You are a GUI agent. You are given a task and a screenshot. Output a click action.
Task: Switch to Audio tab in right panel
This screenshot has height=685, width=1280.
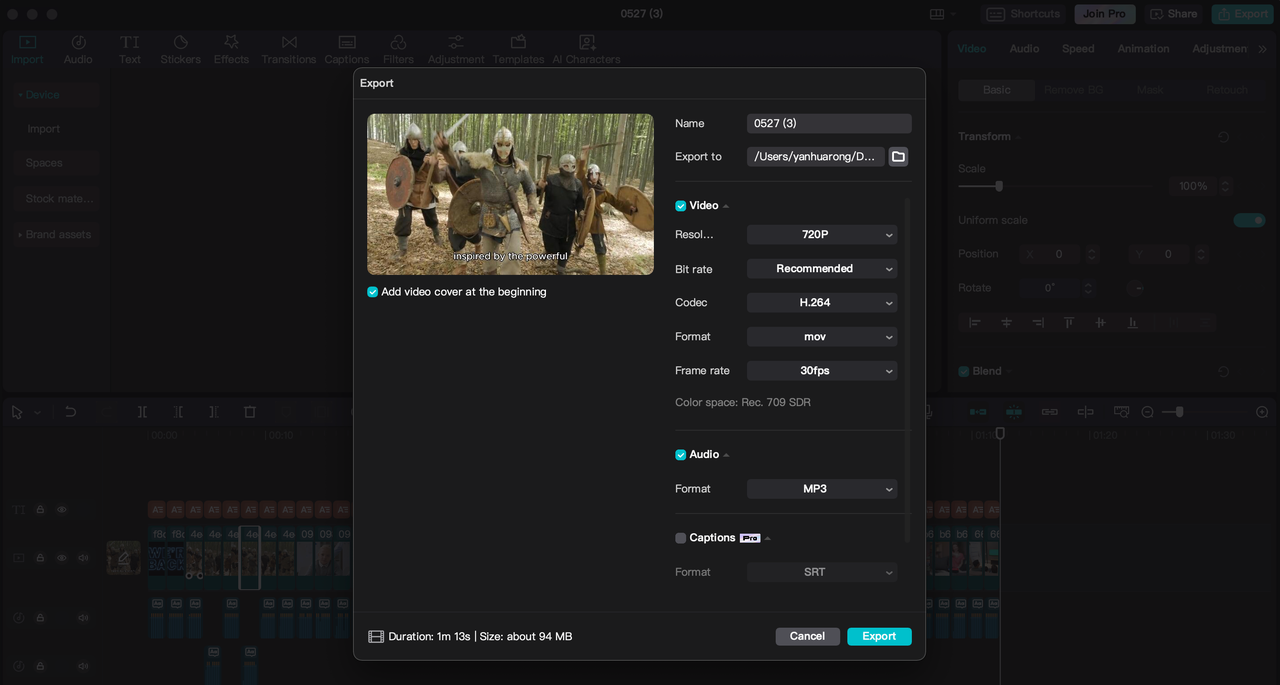click(x=1024, y=48)
